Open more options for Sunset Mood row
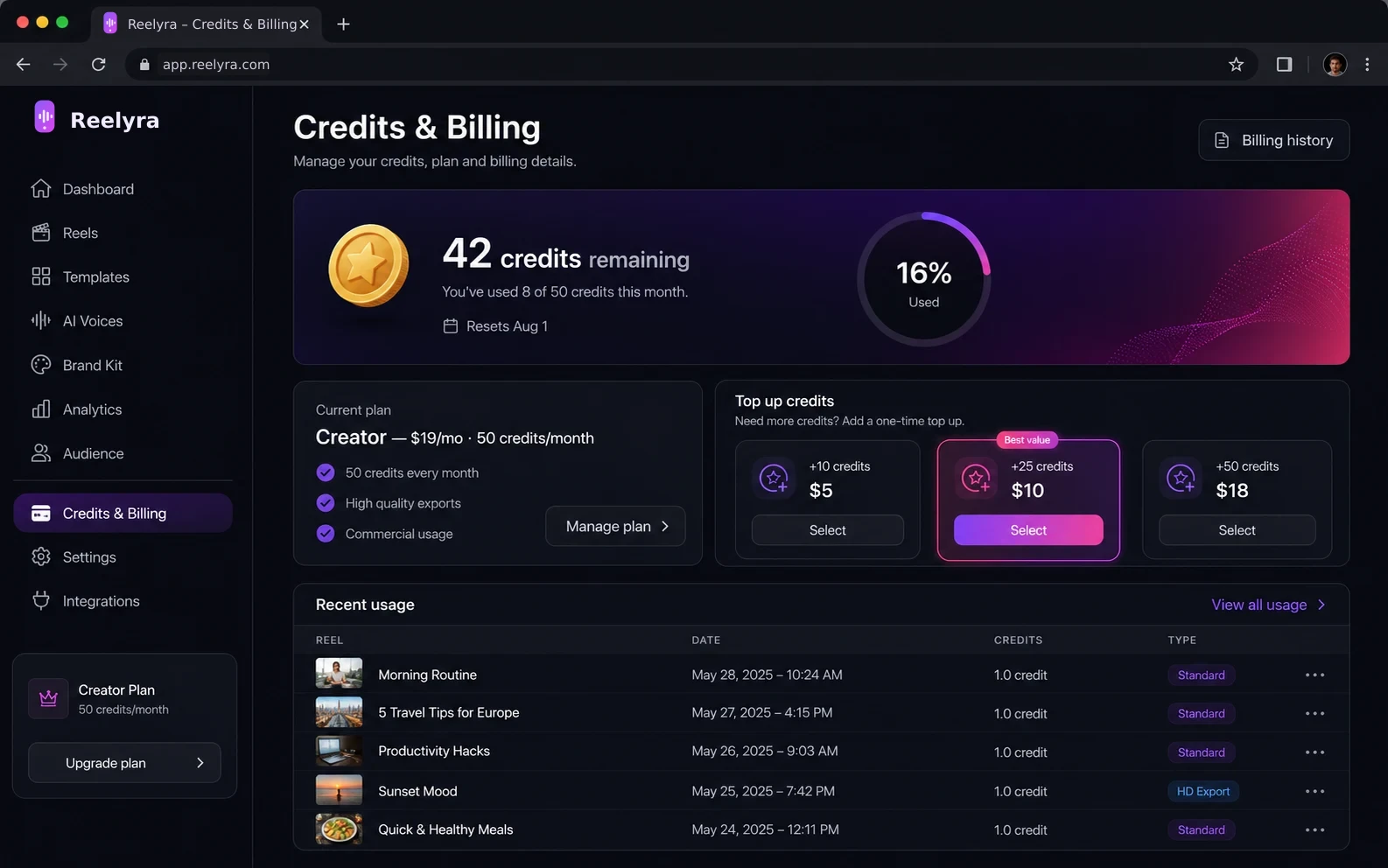 pyautogui.click(x=1314, y=791)
